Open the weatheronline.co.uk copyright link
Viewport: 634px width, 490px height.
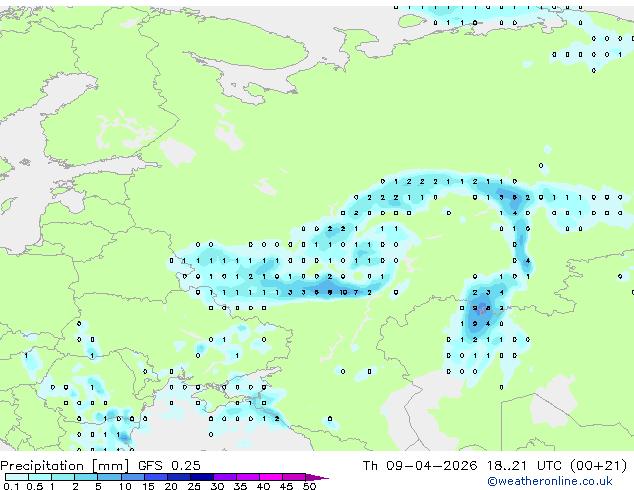tap(549, 481)
